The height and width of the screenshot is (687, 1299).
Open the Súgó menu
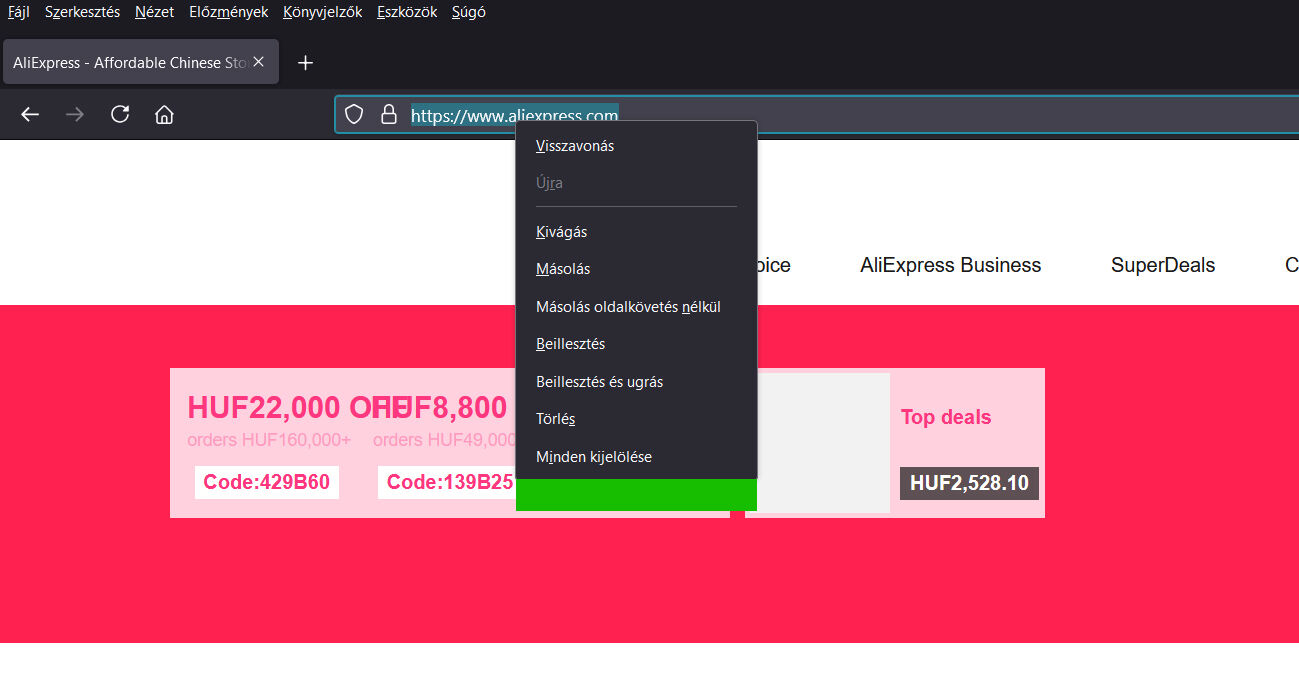pyautogui.click(x=469, y=12)
